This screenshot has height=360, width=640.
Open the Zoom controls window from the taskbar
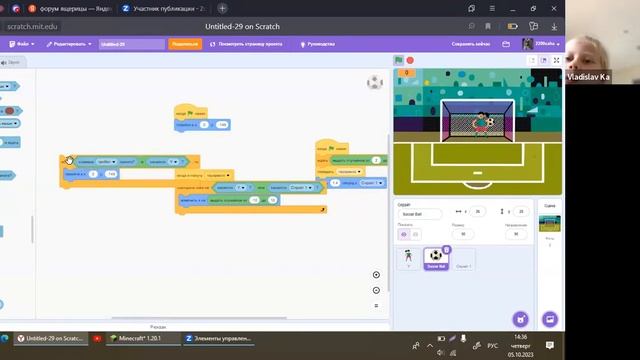point(219,338)
